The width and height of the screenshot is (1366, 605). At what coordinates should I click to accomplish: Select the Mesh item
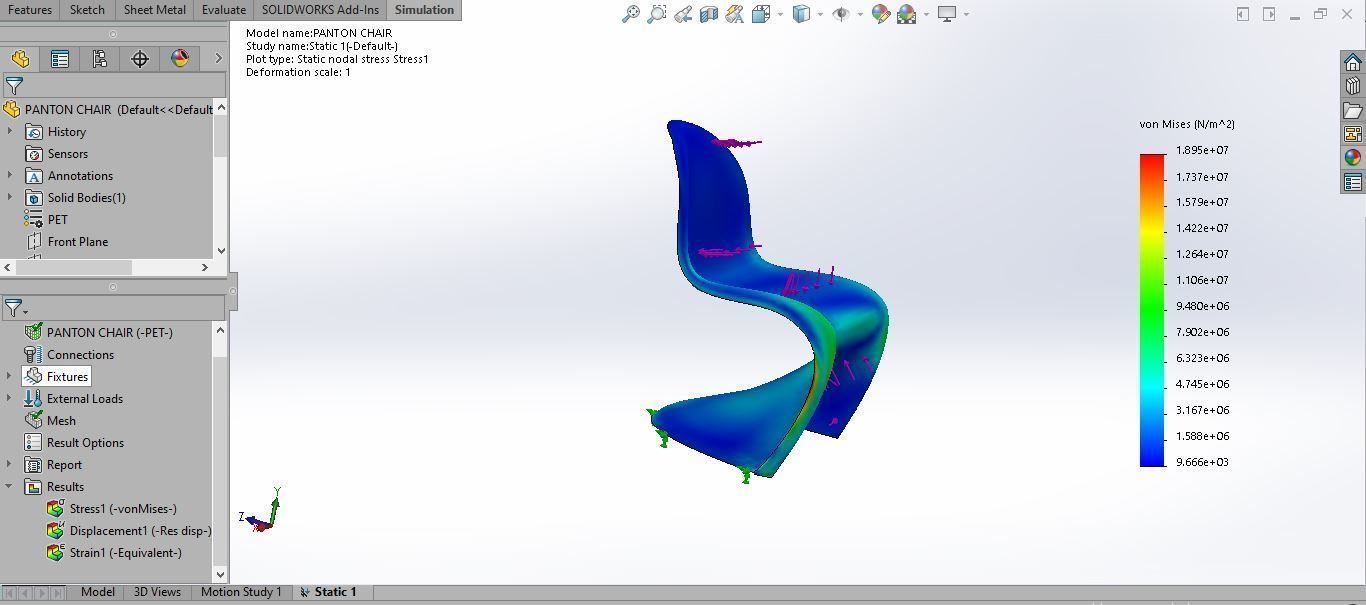click(x=50, y=420)
